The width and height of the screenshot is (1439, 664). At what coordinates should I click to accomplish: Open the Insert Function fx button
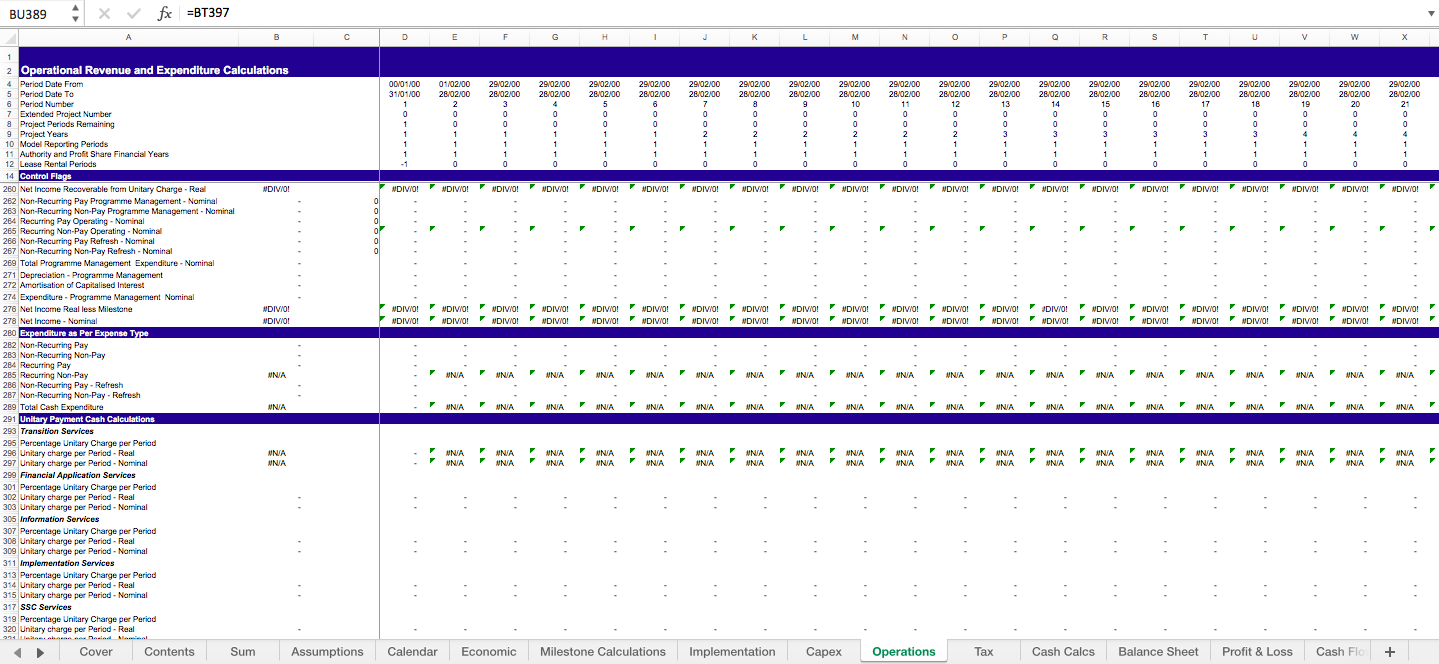click(x=165, y=14)
